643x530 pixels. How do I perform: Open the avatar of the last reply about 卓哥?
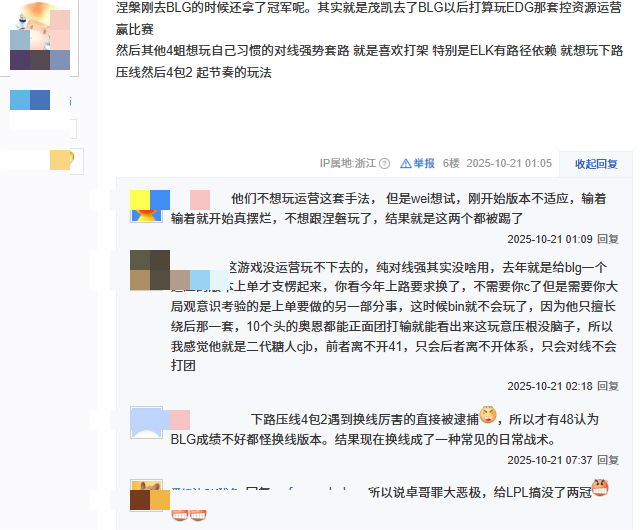146,495
